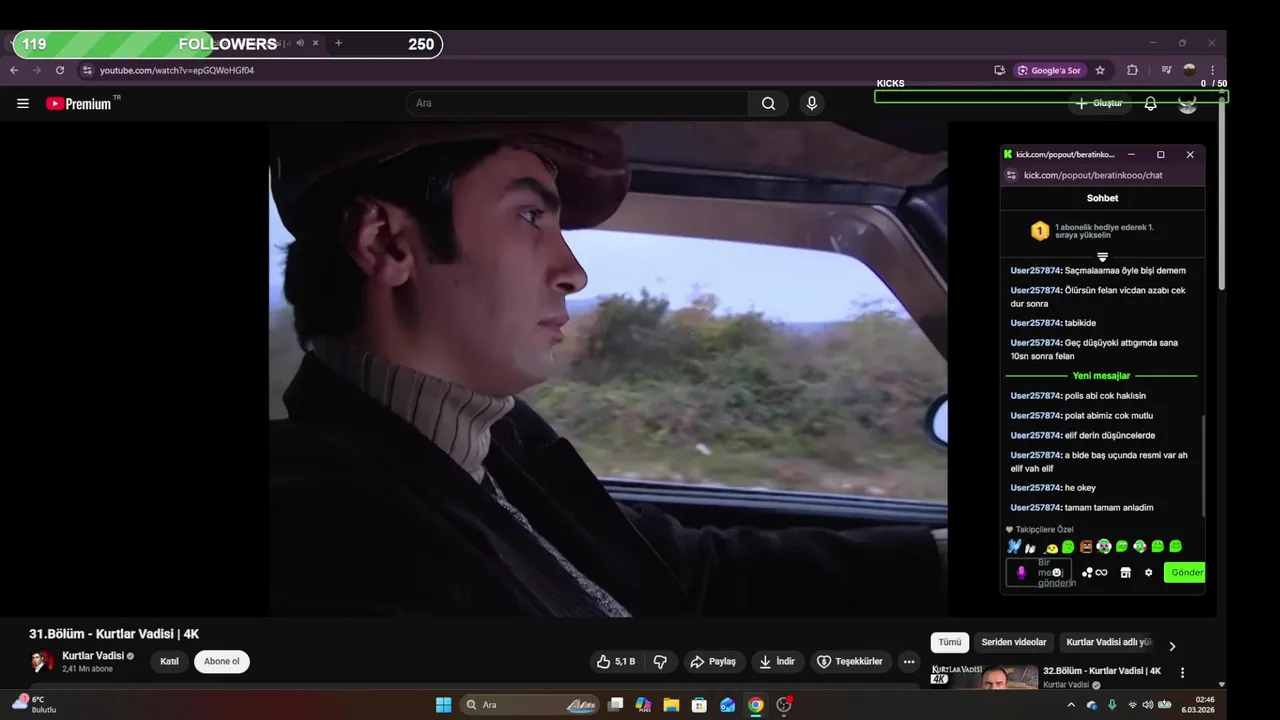Click username on 'polis abi cok haklisin' message
Screen dimensions: 1280x720
[1036, 396]
